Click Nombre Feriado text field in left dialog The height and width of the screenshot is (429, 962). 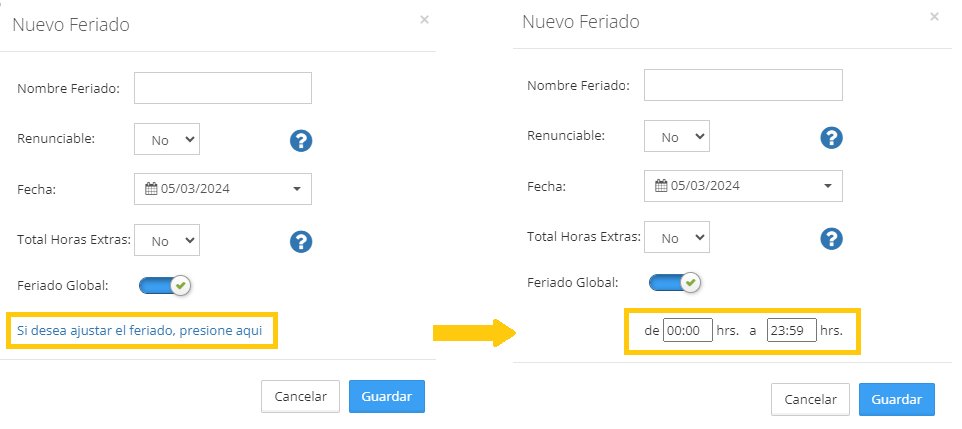223,88
